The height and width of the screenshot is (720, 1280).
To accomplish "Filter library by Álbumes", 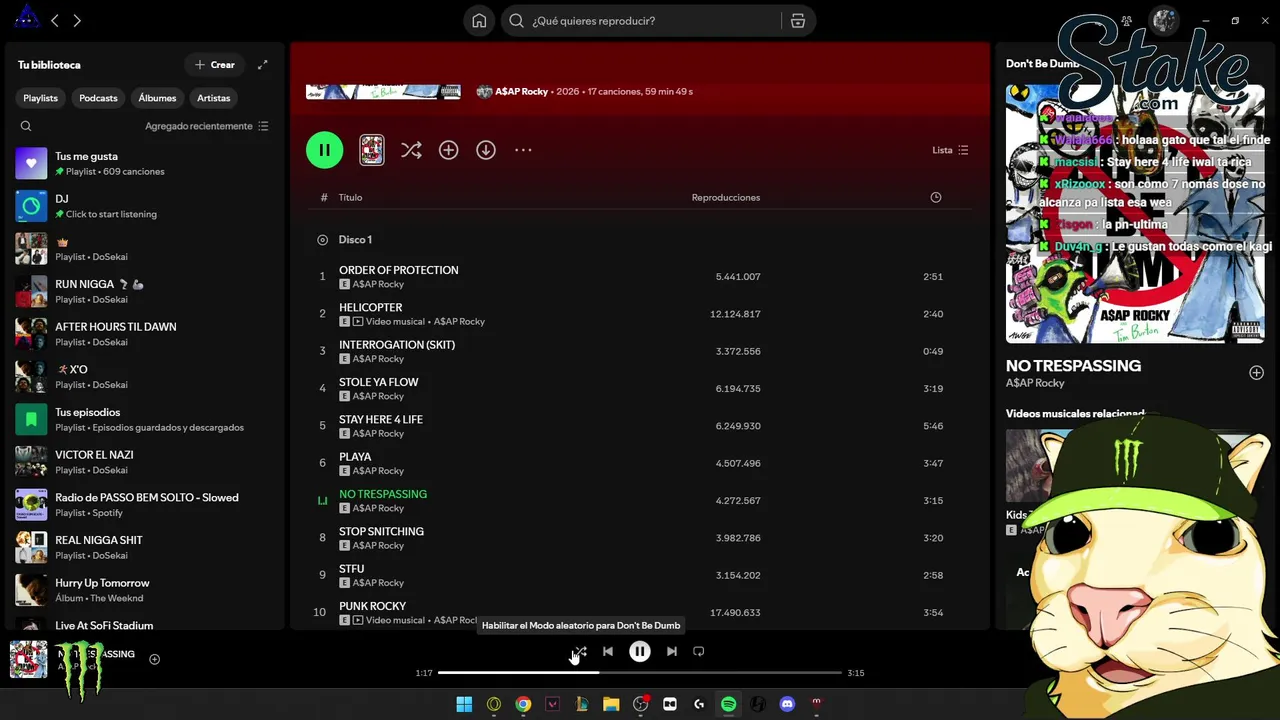I will (x=157, y=98).
